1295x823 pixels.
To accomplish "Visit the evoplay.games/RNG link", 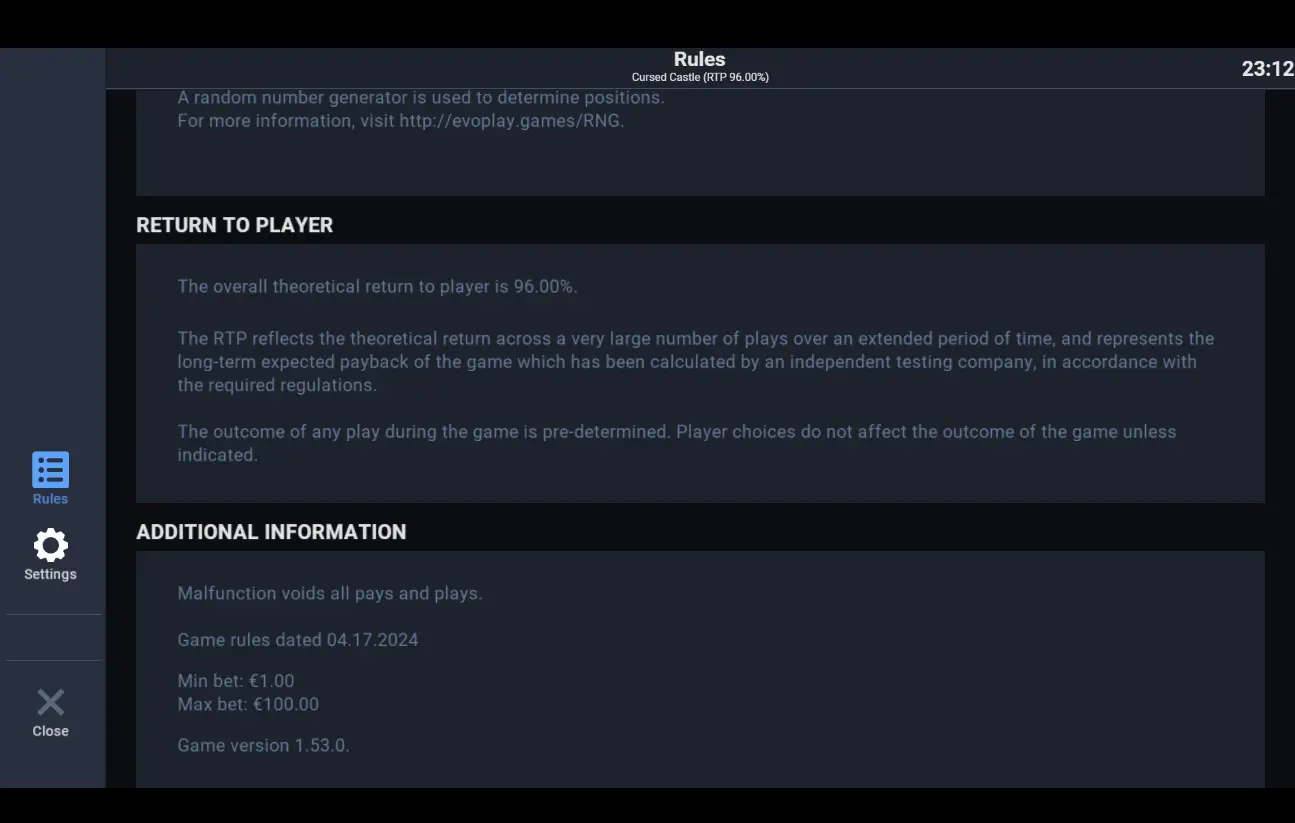I will (511, 121).
